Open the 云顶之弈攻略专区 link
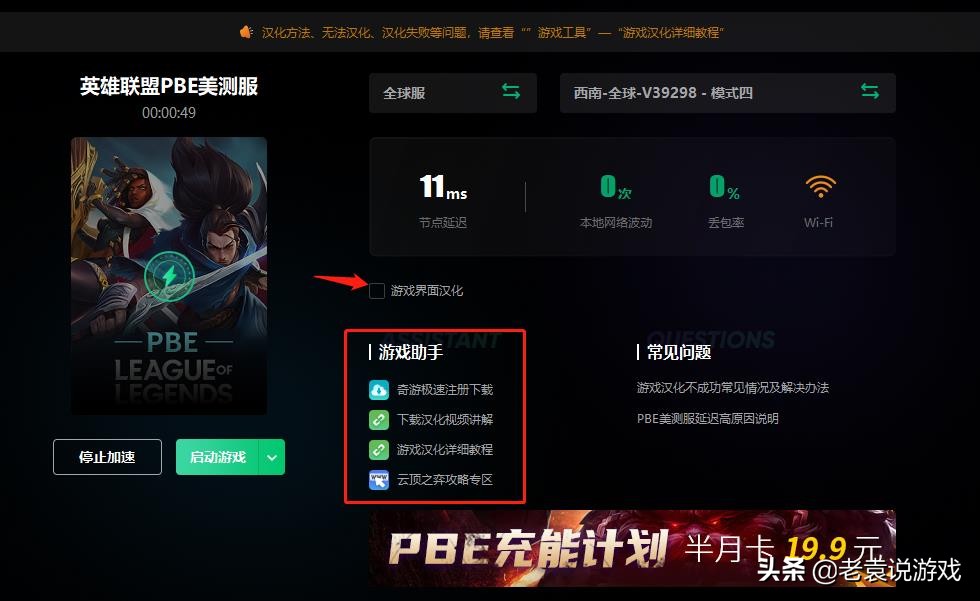This screenshot has height=601, width=980. [x=445, y=480]
